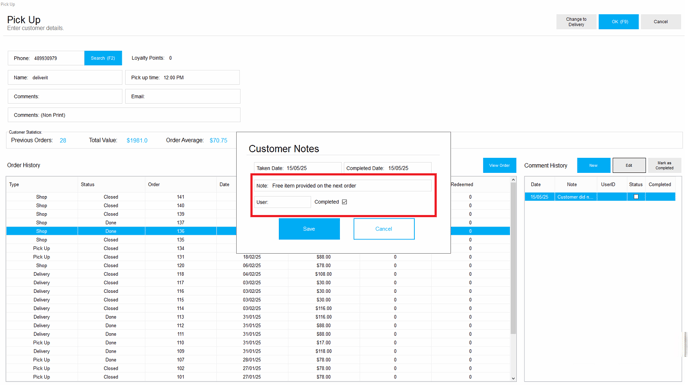Click the top-right Cancel button
The width and height of the screenshot is (688, 387).
[660, 22]
